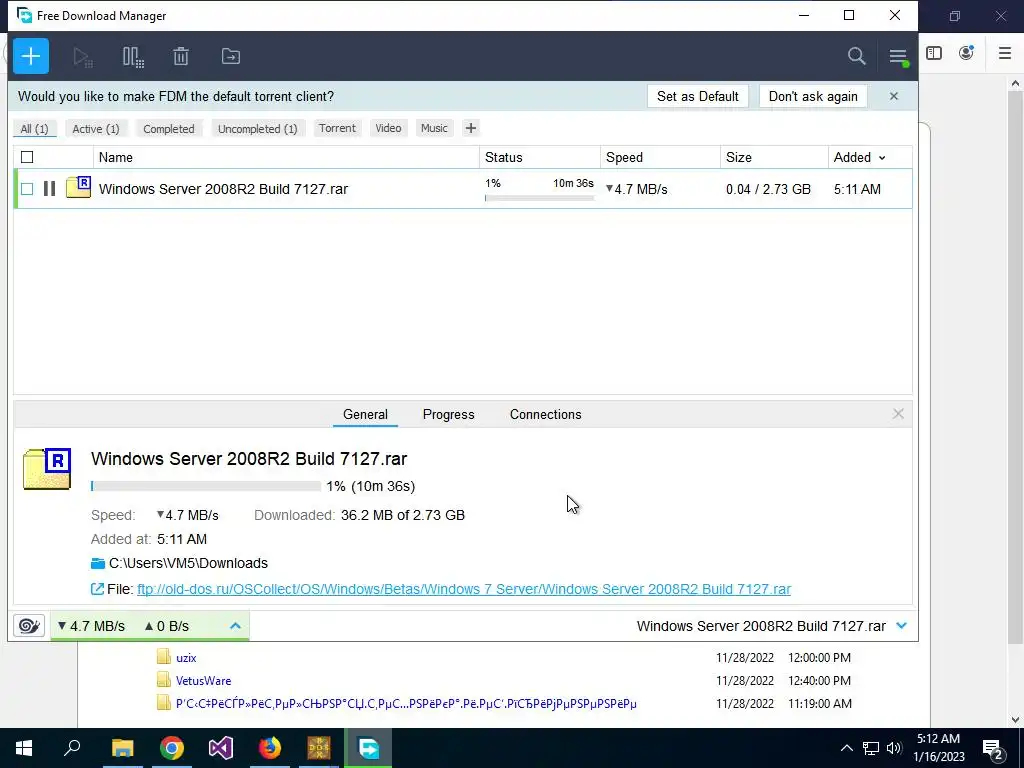Click the network tray icon
Image resolution: width=1024 pixels, height=768 pixels.
tap(871, 748)
